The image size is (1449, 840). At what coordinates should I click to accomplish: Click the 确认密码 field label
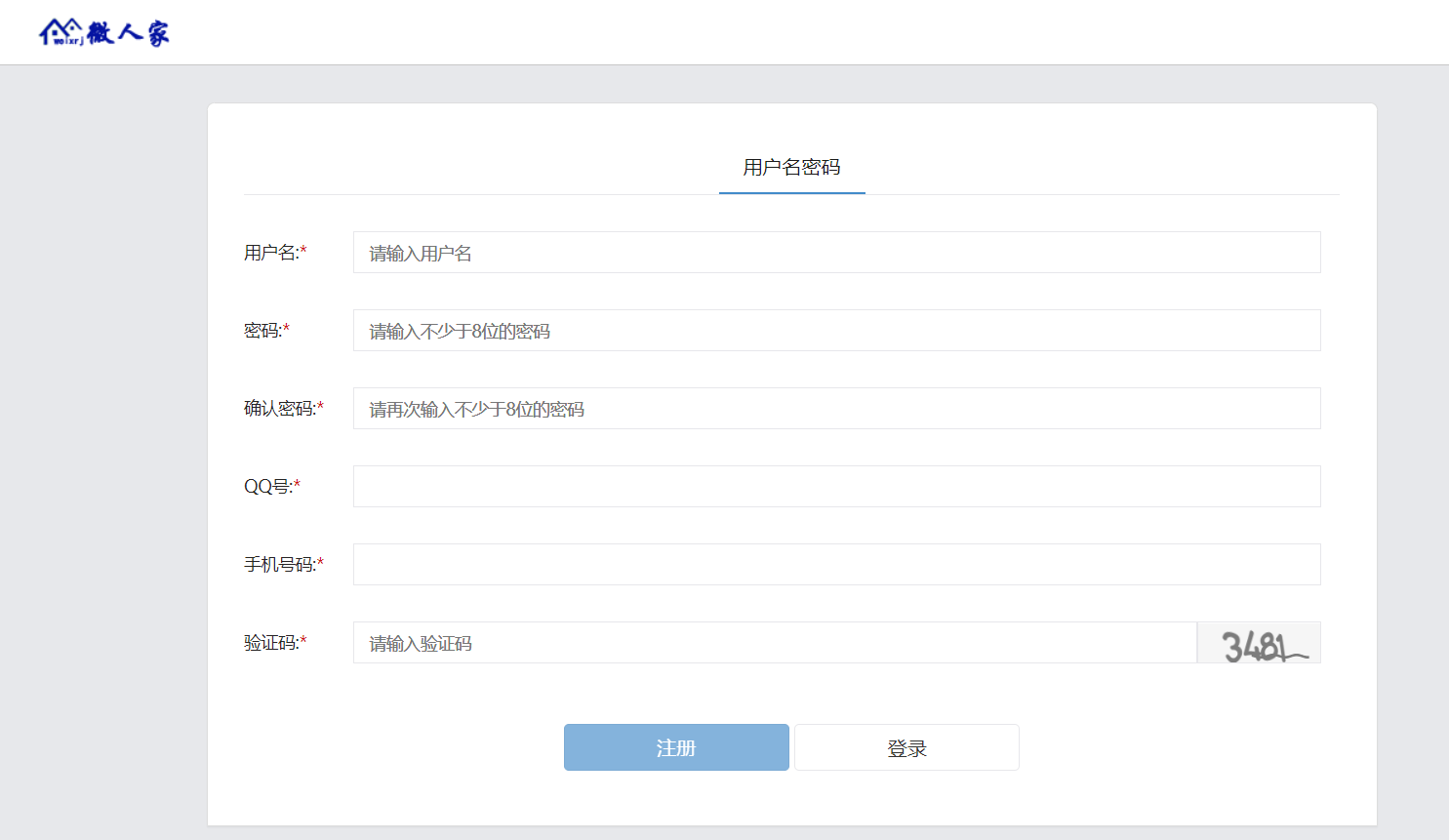(x=278, y=409)
